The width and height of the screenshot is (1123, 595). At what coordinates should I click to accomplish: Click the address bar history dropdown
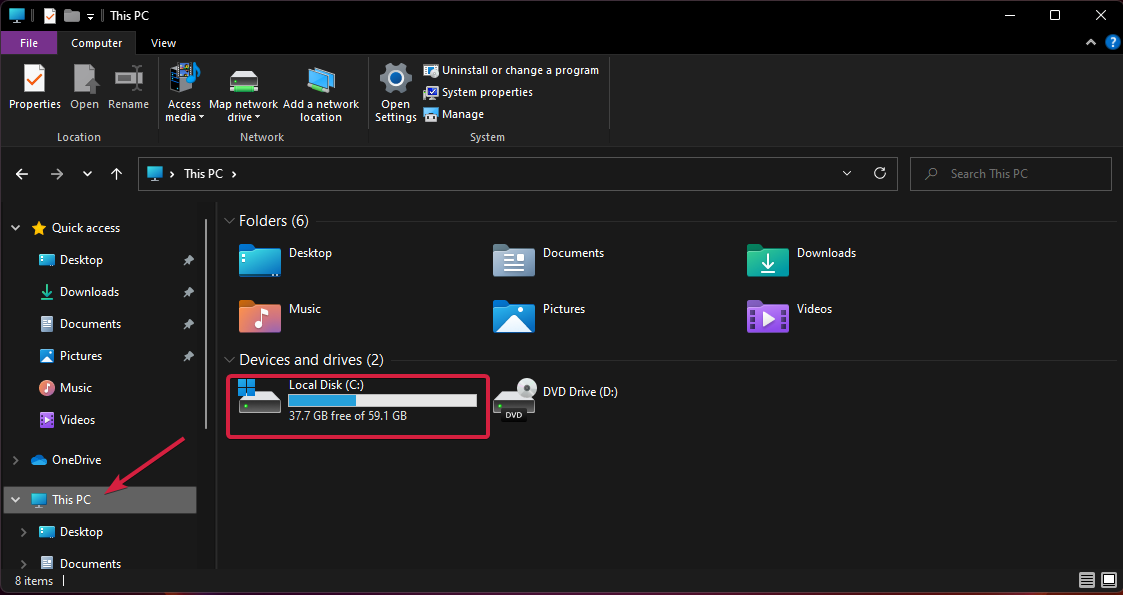(847, 173)
